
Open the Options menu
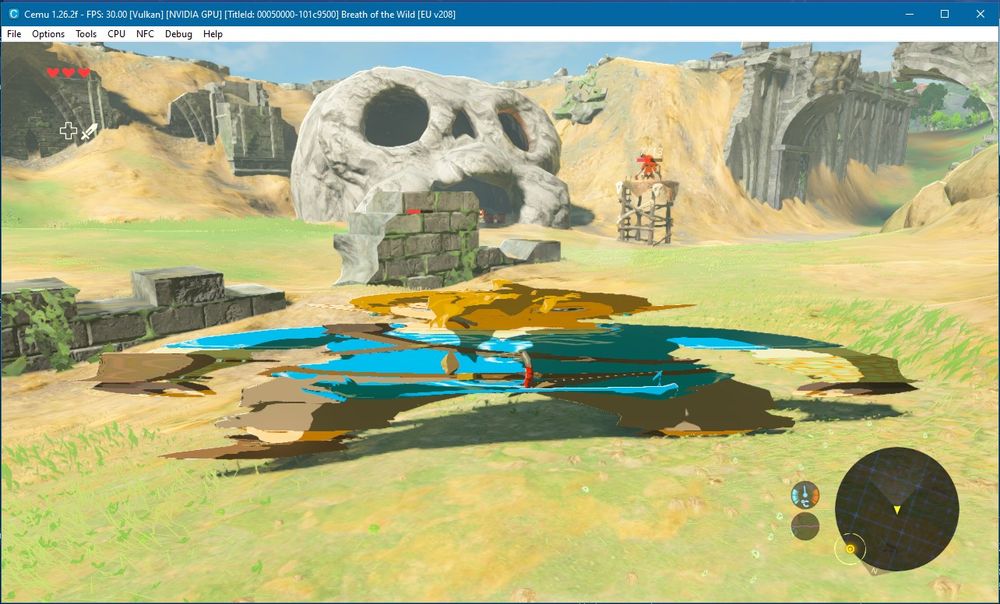pos(48,34)
